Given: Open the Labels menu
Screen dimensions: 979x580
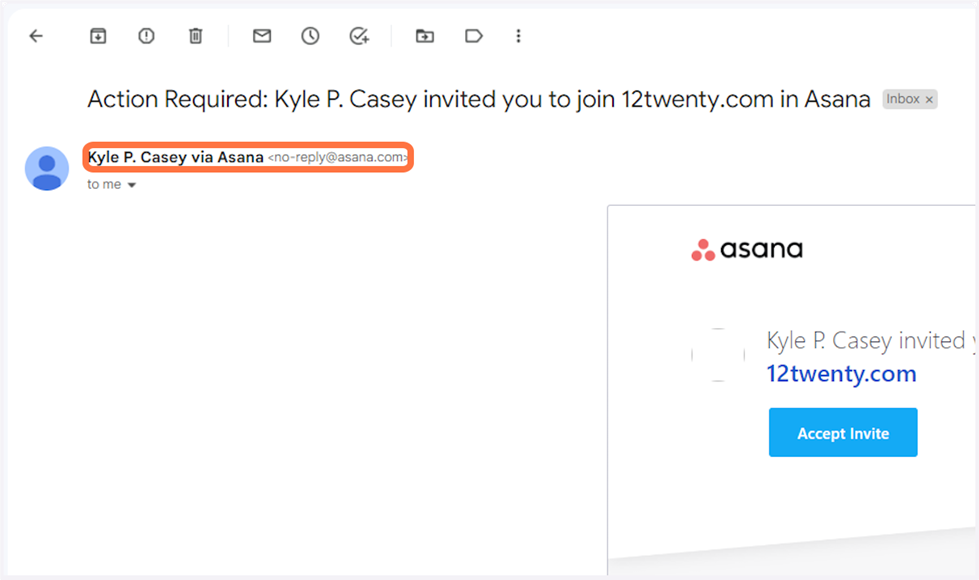Looking at the screenshot, I should pyautogui.click(x=474, y=36).
